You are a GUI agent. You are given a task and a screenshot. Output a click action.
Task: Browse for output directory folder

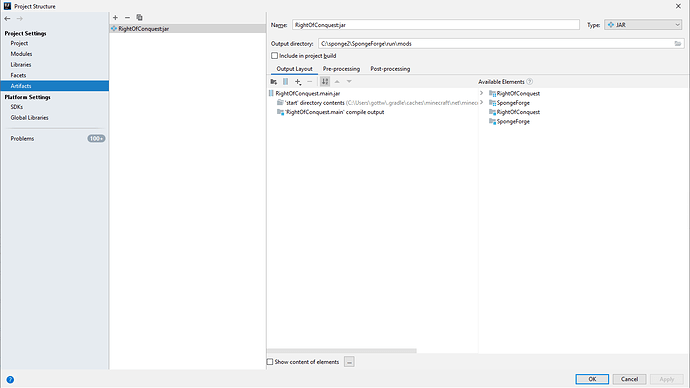coord(678,44)
